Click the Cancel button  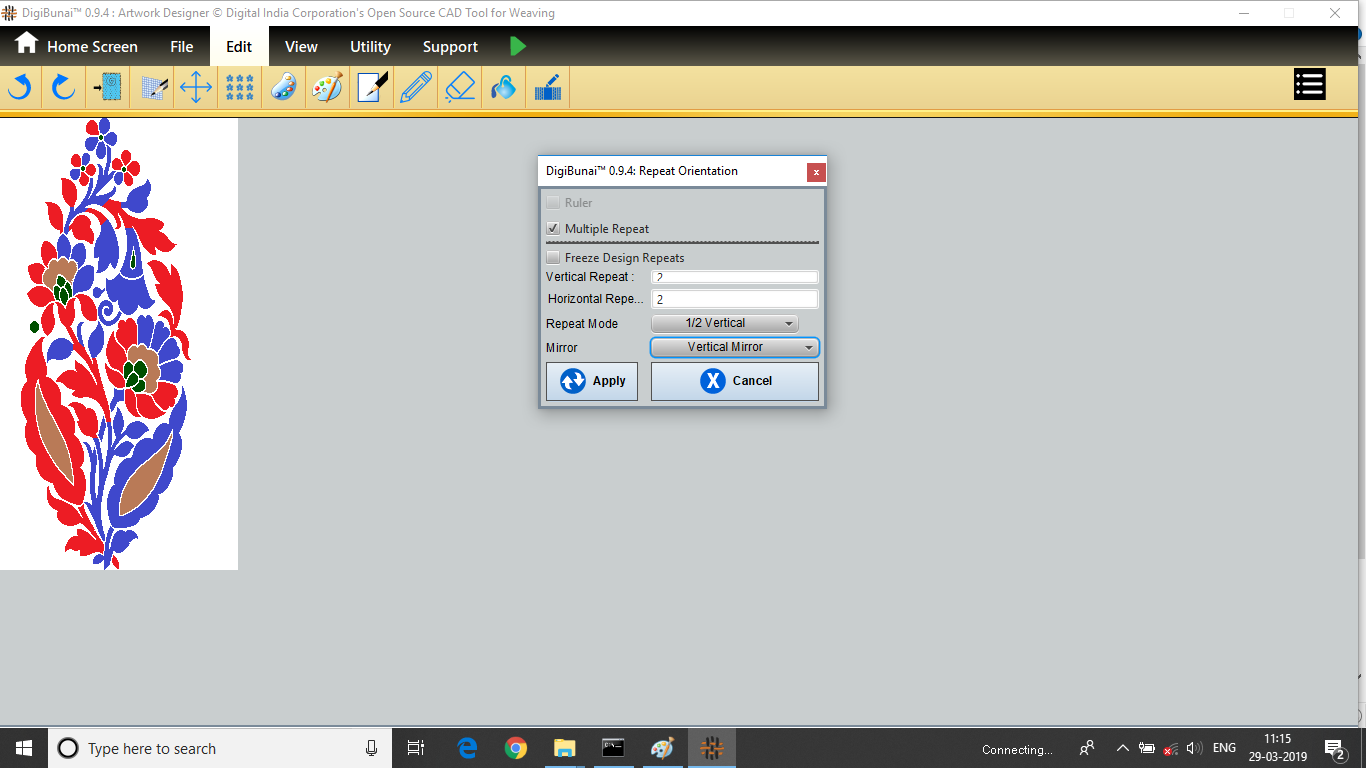735,381
